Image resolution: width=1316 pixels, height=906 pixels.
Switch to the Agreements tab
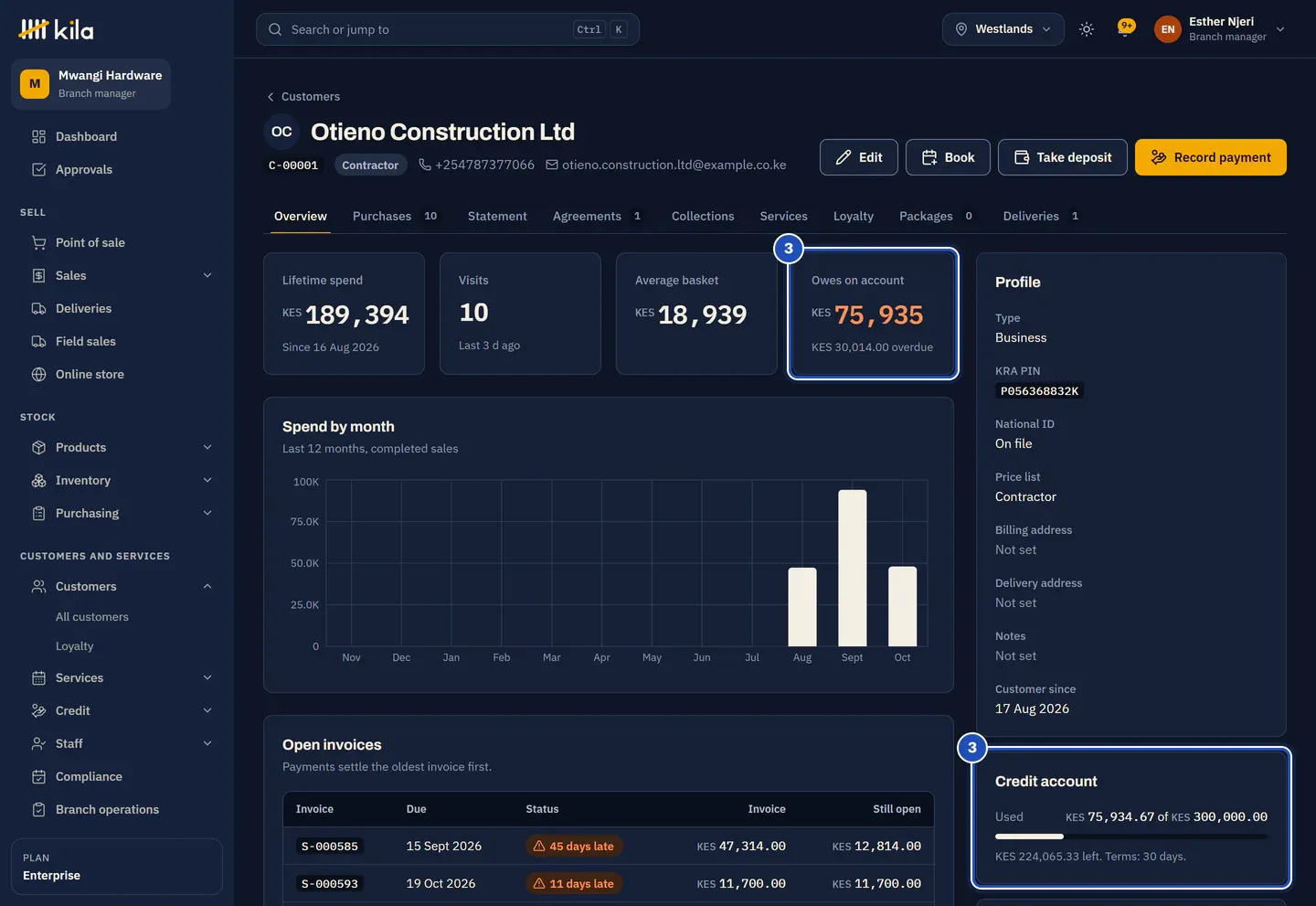597,216
